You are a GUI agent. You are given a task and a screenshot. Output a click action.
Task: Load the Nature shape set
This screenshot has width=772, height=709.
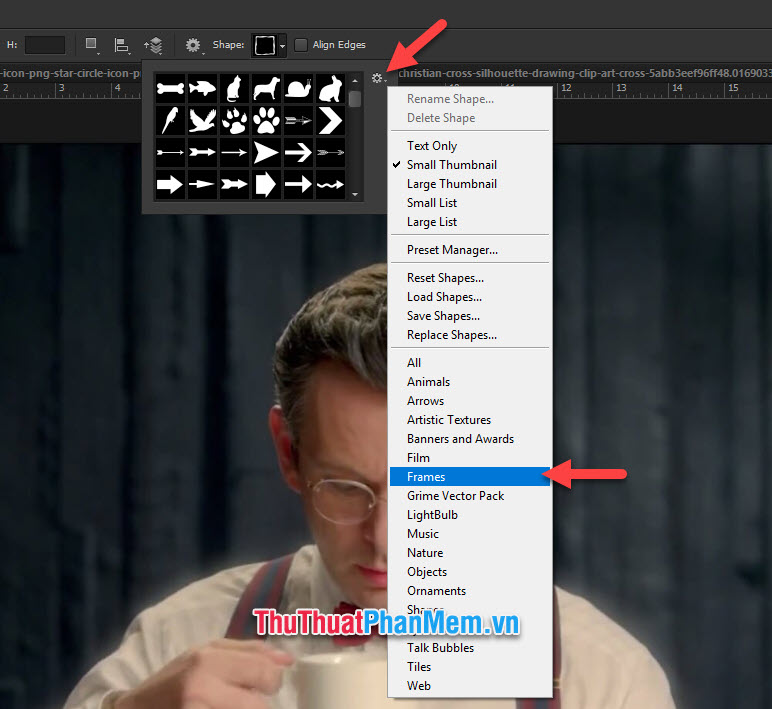point(470,553)
